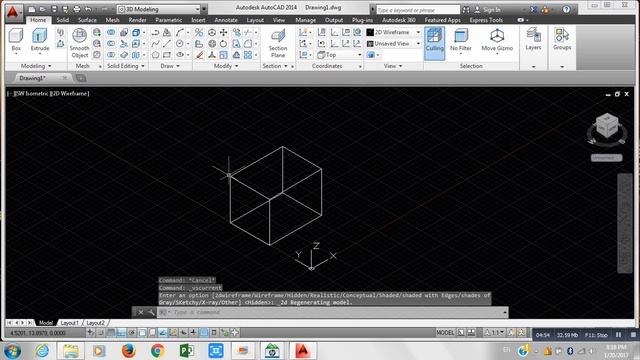Open the AutoCAD application menu button
This screenshot has height=360, width=640.
coord(13,12)
